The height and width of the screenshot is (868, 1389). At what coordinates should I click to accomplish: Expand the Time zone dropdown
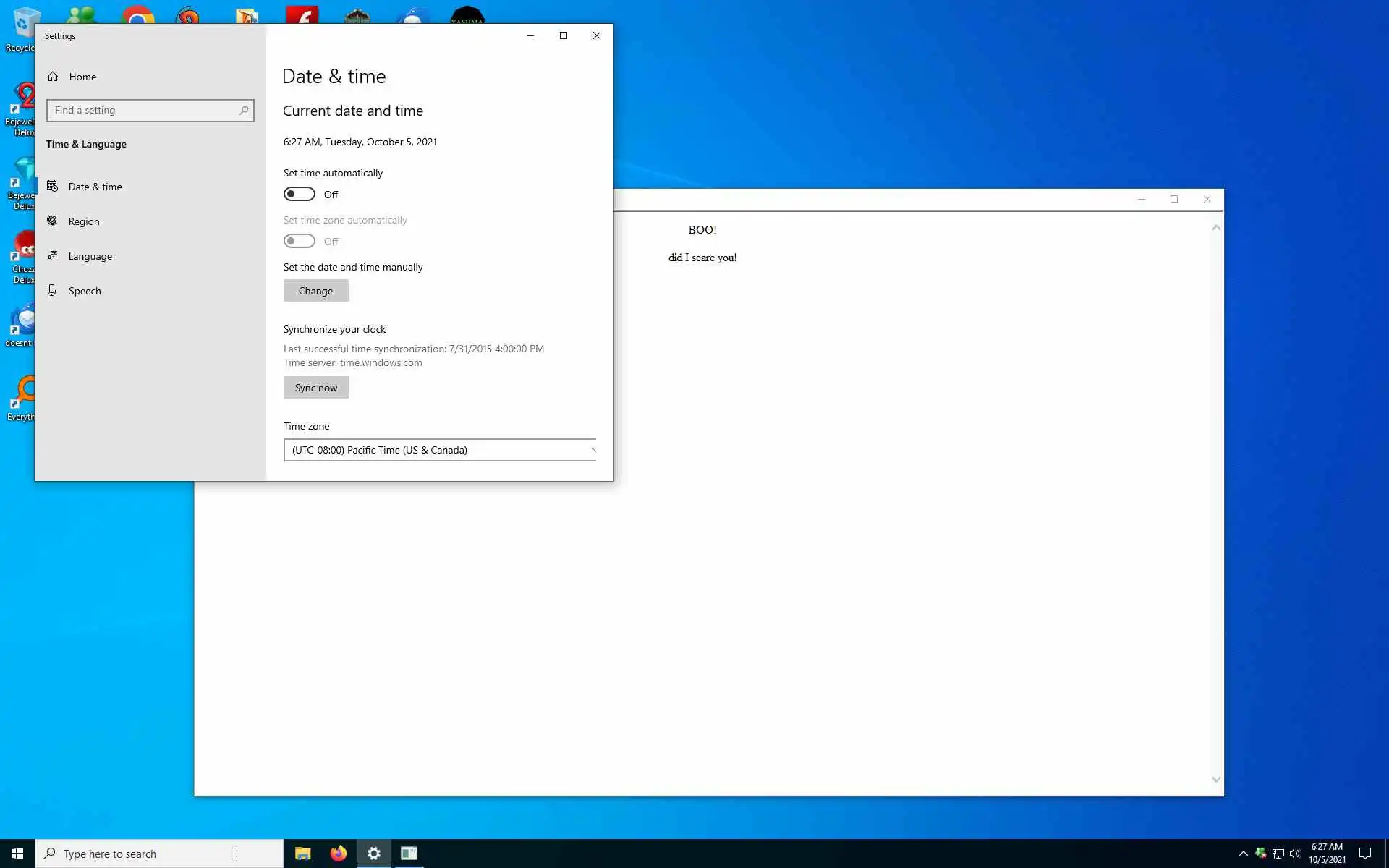(x=440, y=450)
